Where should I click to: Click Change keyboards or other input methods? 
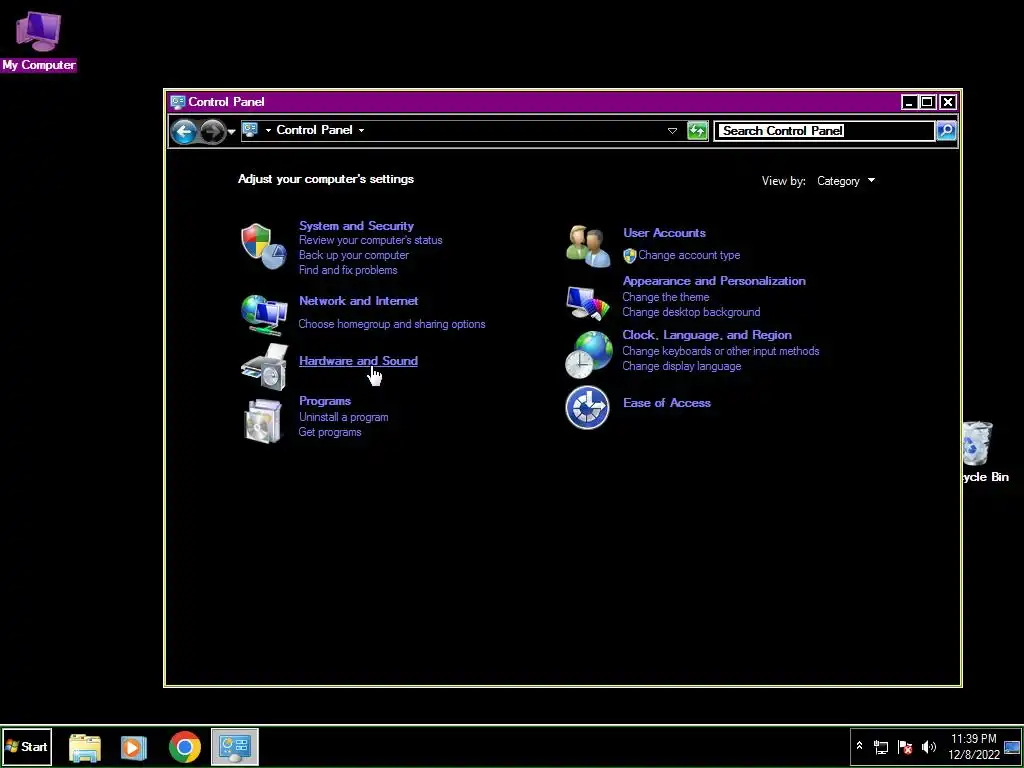[720, 351]
